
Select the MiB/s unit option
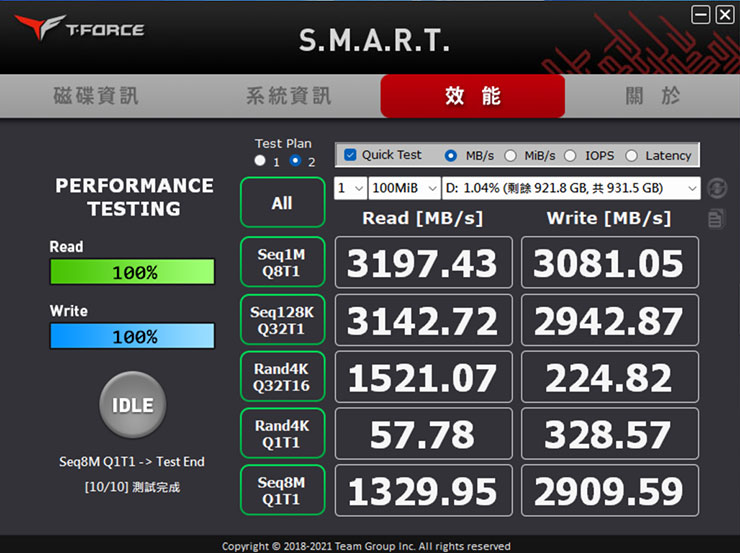point(510,155)
